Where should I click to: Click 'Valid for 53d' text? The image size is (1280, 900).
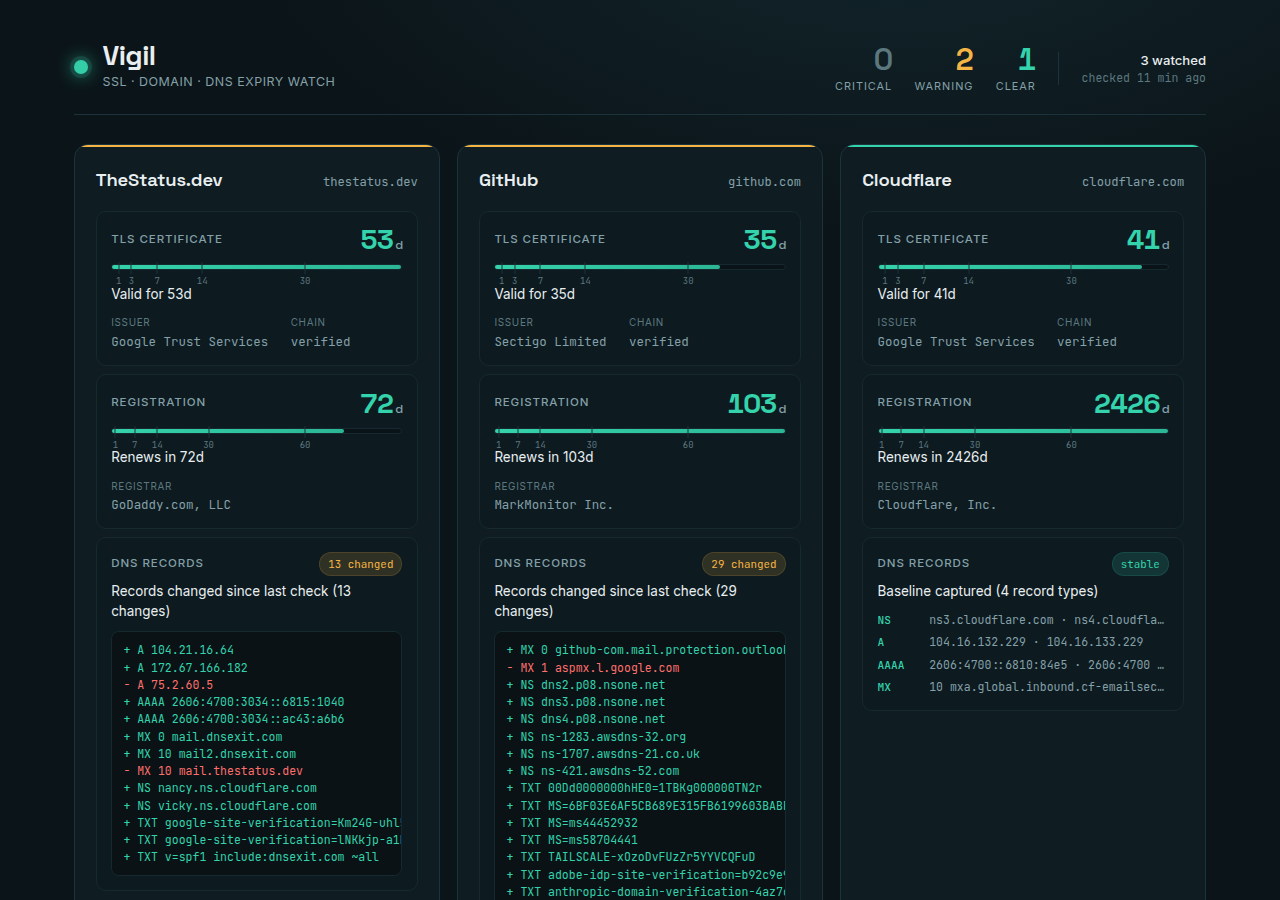pos(151,294)
